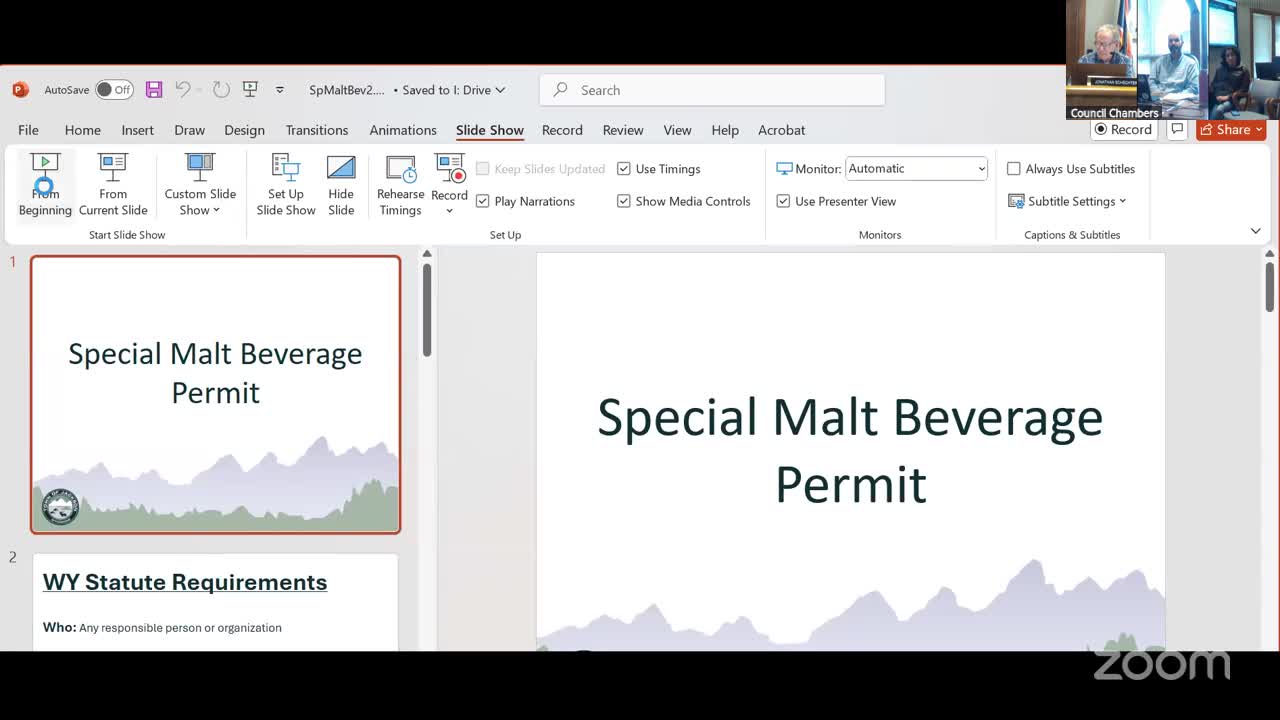This screenshot has height=720, width=1280.
Task: Open the comments icon beside Share
Action: pyautogui.click(x=1177, y=130)
